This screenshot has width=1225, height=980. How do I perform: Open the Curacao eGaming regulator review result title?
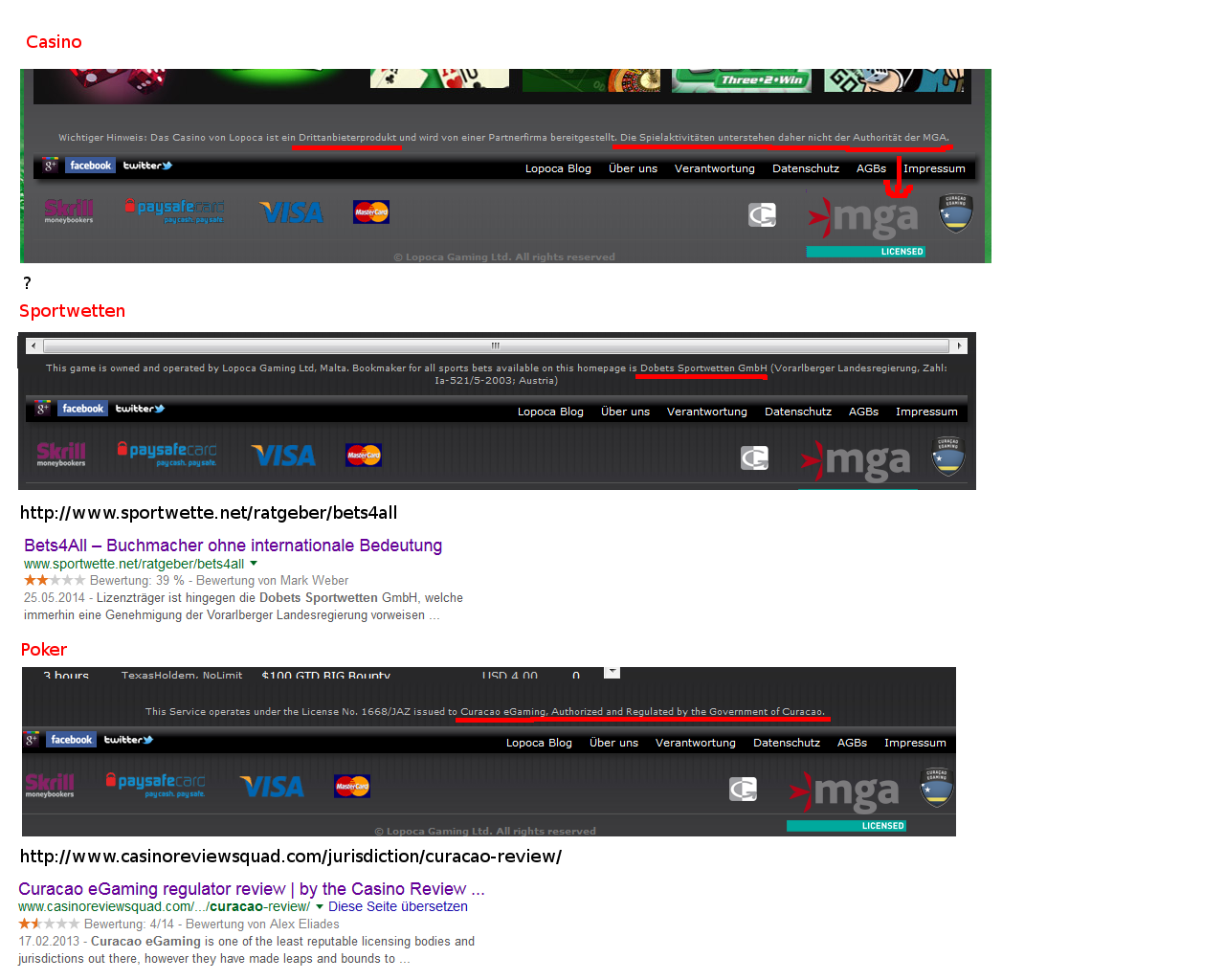point(252,889)
